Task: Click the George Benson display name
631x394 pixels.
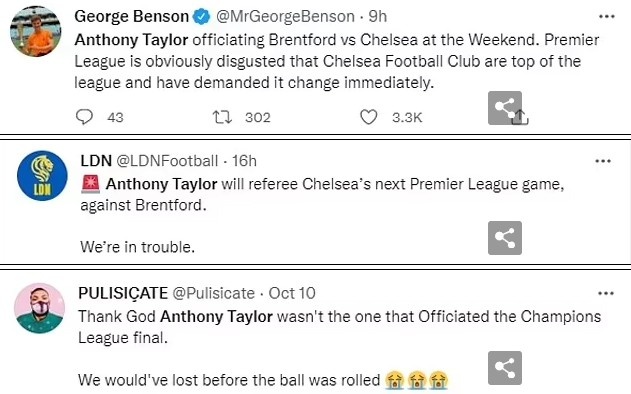Action: 132,17
